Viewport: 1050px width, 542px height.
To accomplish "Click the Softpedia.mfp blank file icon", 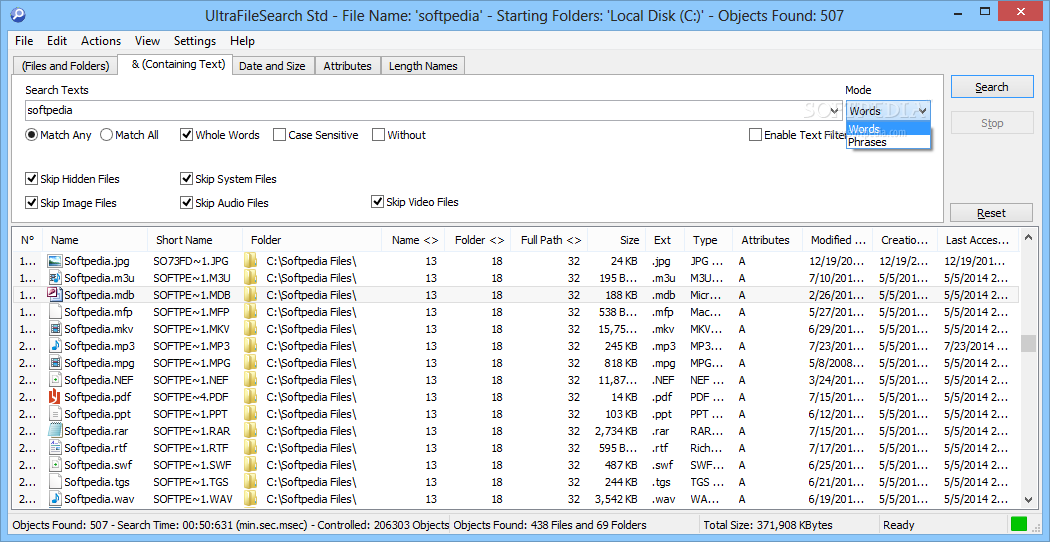I will (55, 312).
